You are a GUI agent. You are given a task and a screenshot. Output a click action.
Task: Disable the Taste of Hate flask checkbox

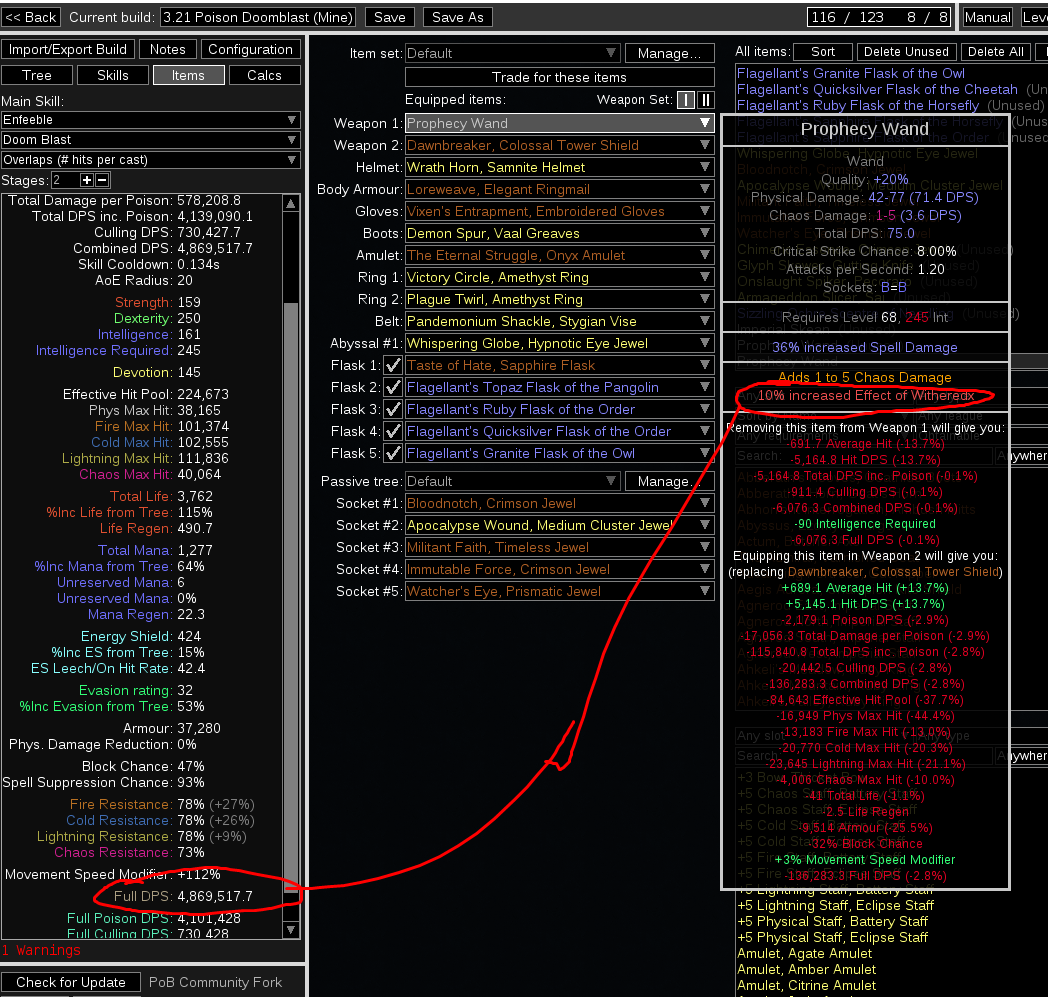(x=392, y=365)
